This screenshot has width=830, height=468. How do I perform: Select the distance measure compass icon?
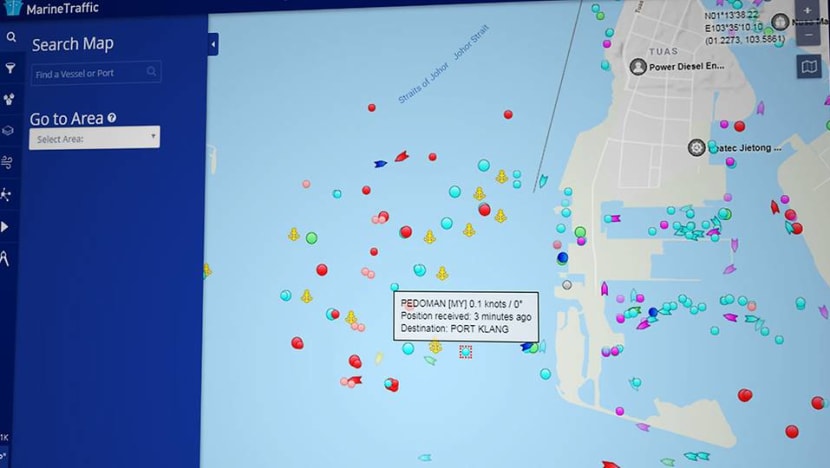coord(4,258)
